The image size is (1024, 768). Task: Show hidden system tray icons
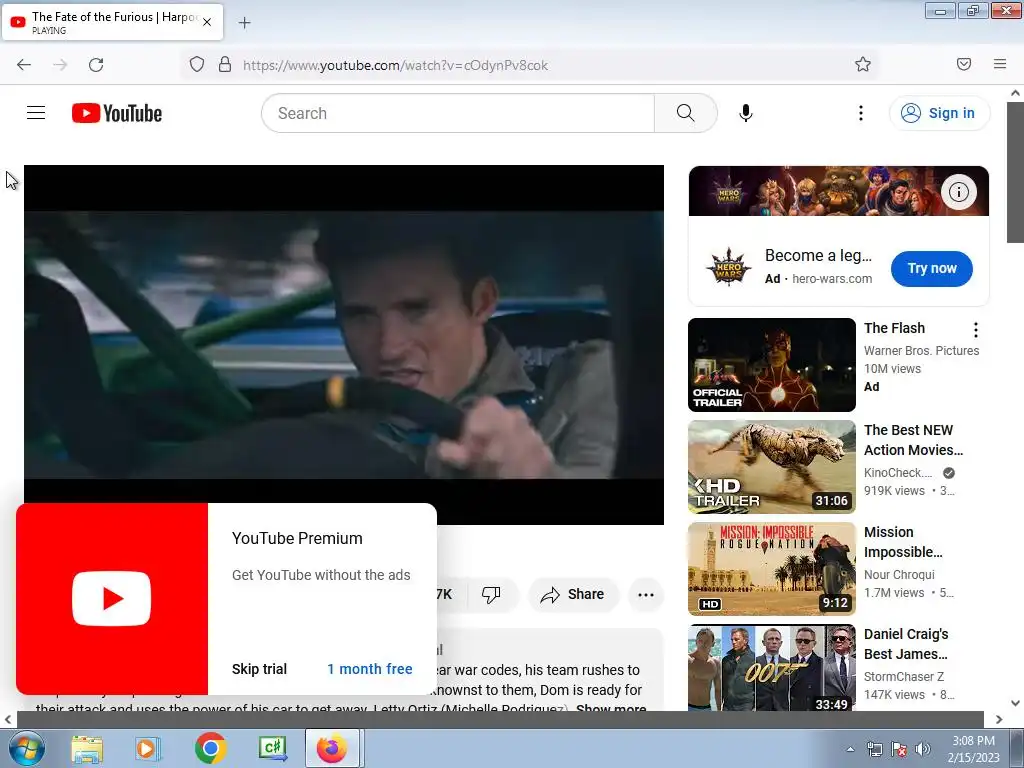coord(850,749)
